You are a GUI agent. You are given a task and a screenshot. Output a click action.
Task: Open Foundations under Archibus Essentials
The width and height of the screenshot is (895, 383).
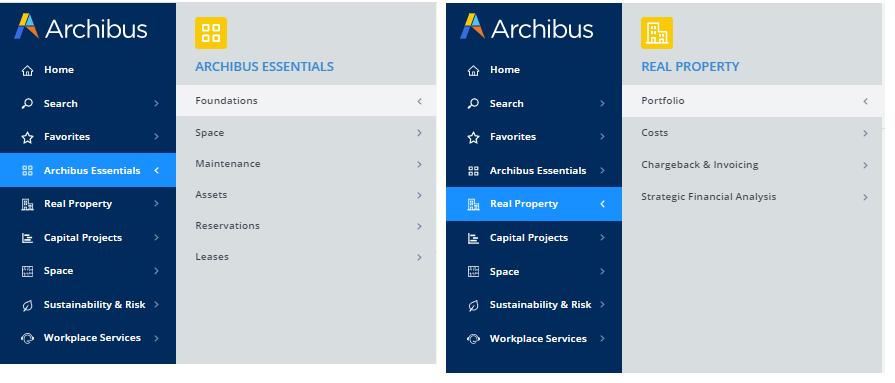pos(306,100)
